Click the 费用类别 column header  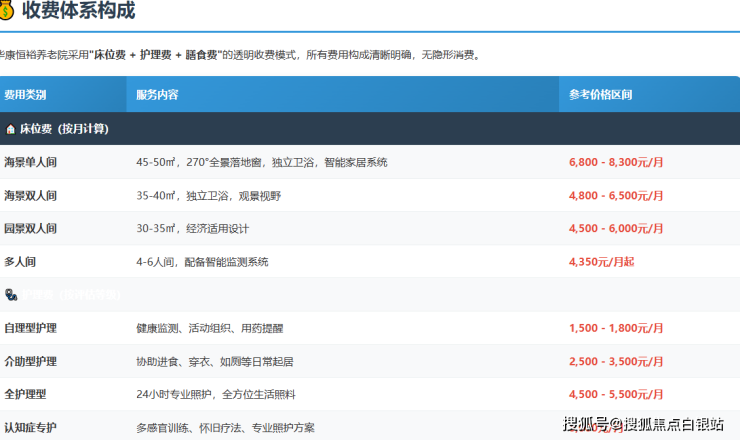[x=25, y=95]
